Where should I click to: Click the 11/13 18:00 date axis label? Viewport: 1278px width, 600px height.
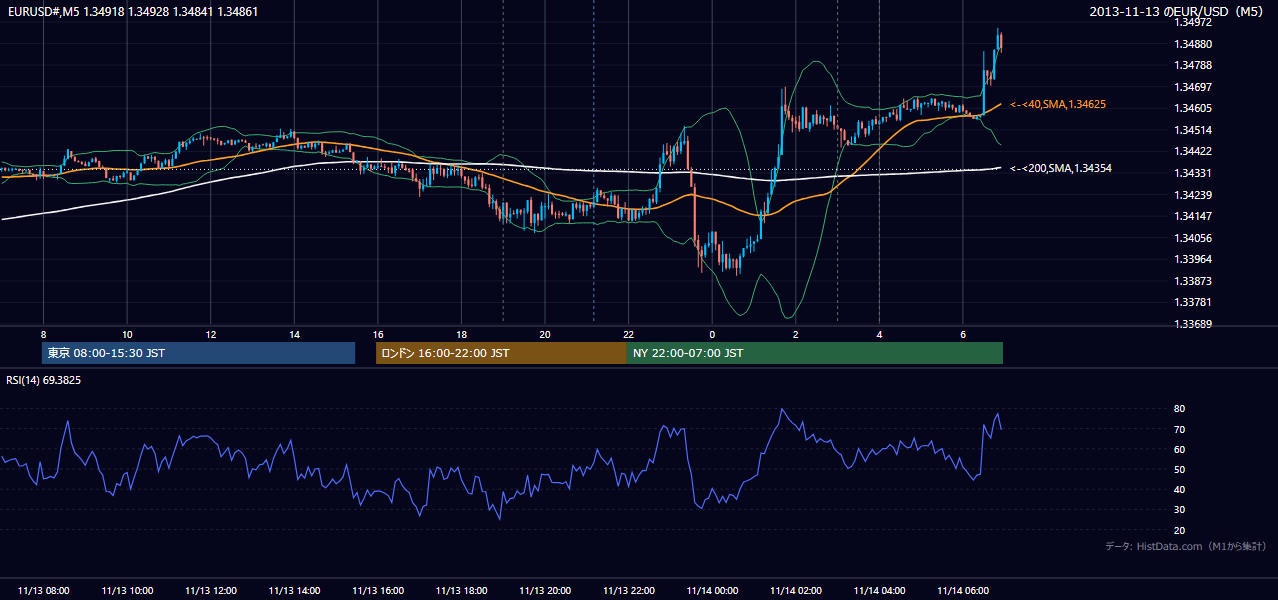pos(461,591)
